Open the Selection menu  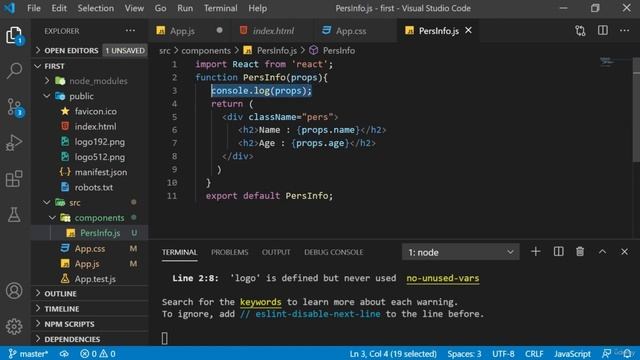96,8
